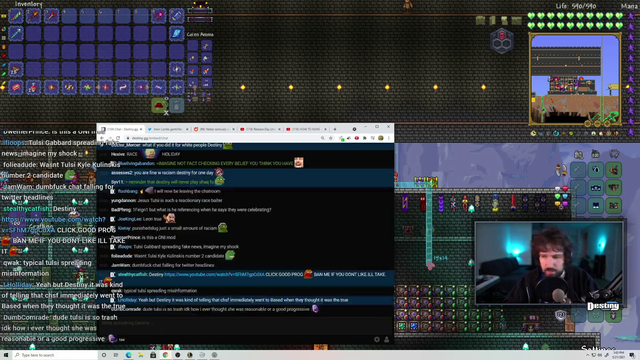The height and width of the screenshot is (360, 640).
Task: Open Task View on the taskbar
Action: point(116,355)
